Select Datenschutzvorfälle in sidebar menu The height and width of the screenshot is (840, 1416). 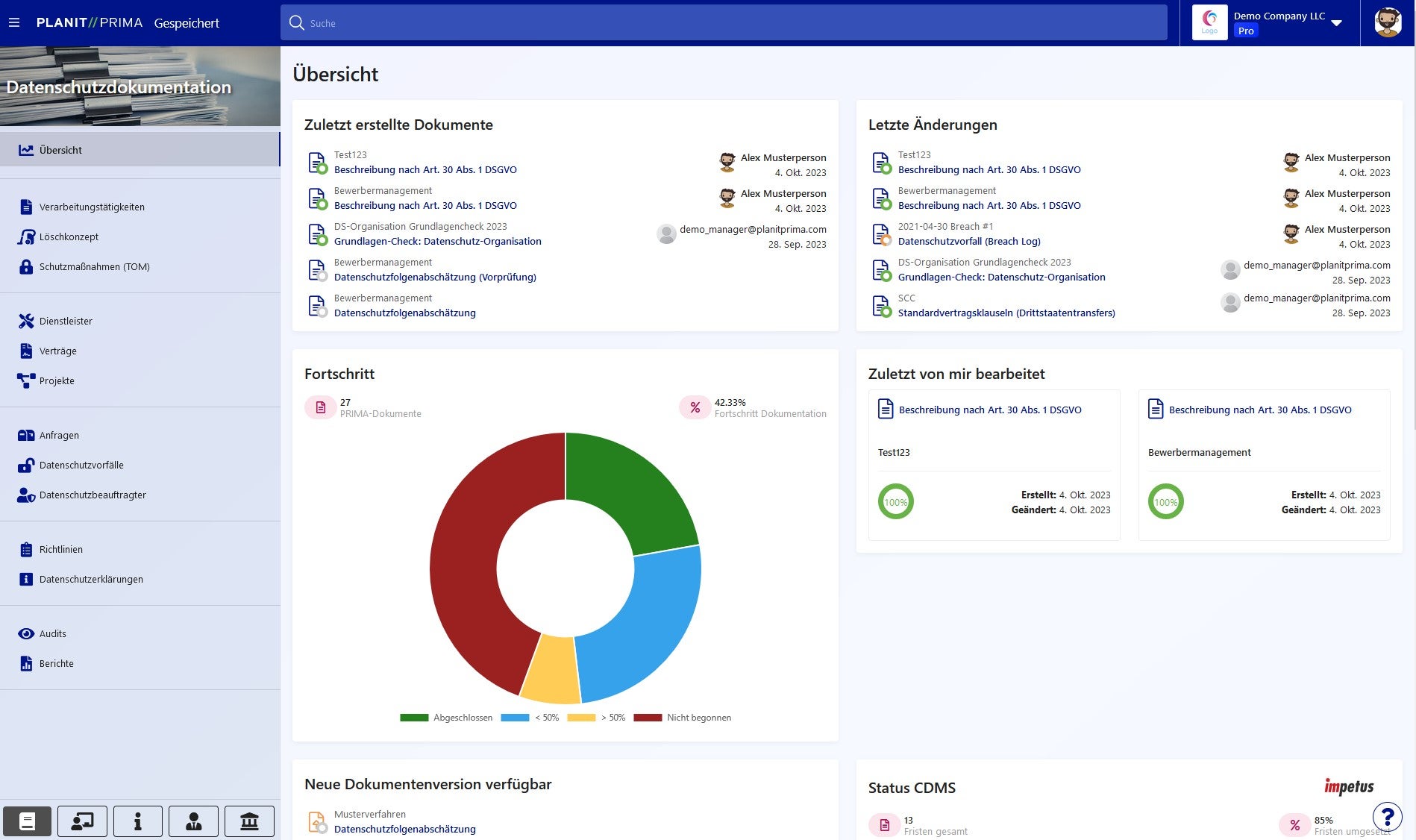(x=81, y=466)
